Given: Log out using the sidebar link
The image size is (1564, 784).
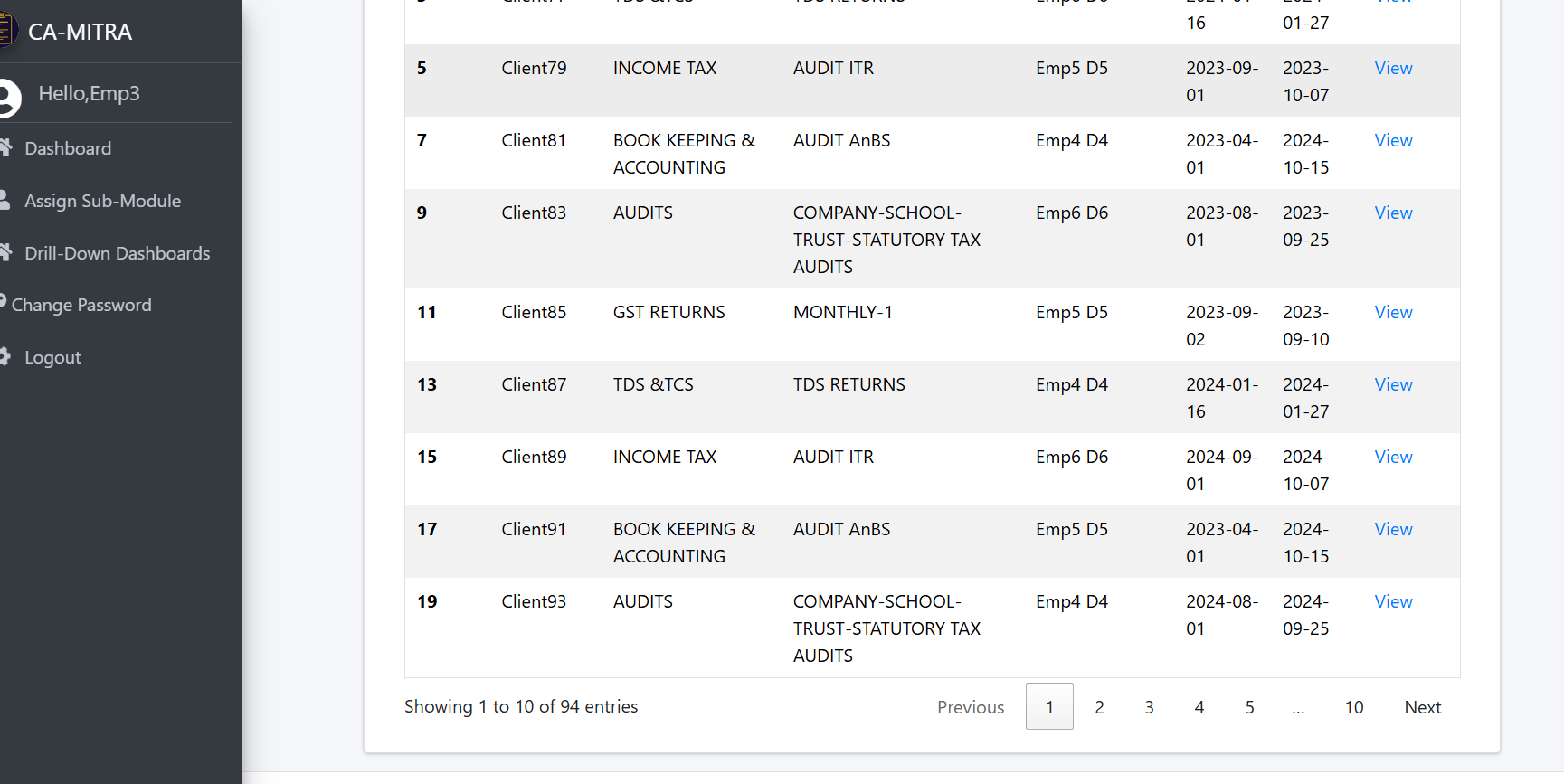Looking at the screenshot, I should [x=52, y=357].
